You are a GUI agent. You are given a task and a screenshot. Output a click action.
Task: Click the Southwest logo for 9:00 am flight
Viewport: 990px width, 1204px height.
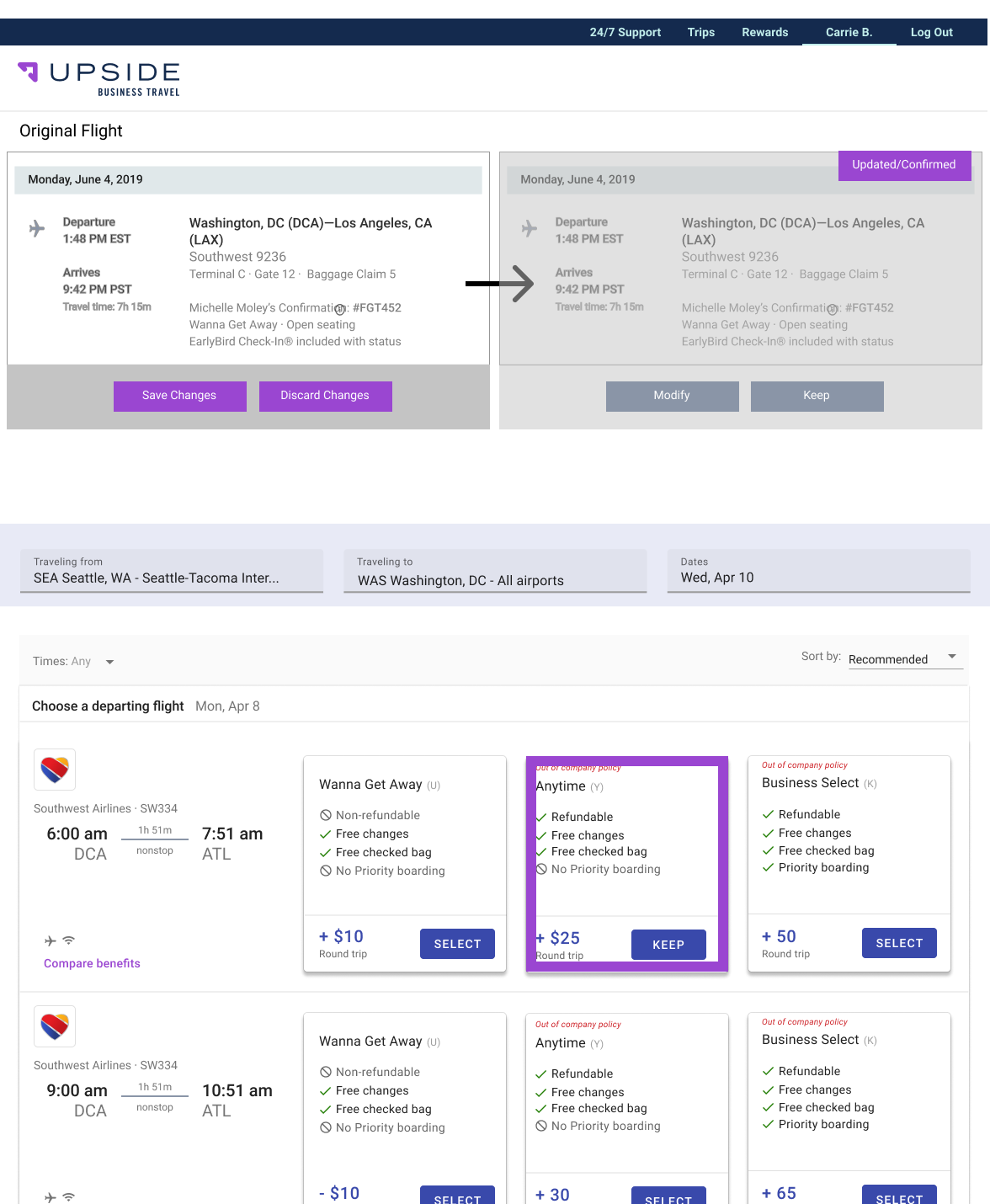point(55,1026)
